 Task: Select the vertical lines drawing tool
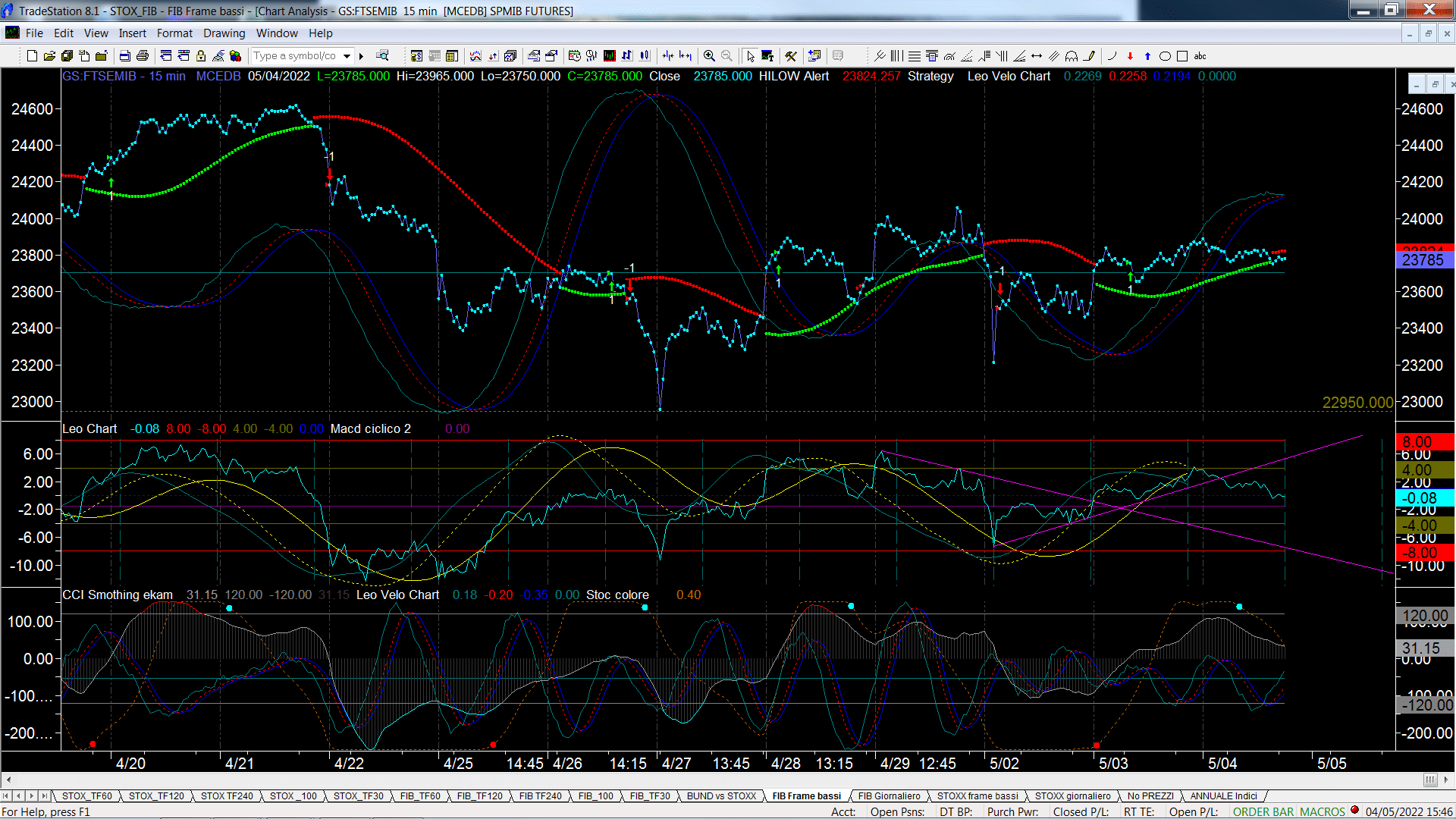coord(897,56)
